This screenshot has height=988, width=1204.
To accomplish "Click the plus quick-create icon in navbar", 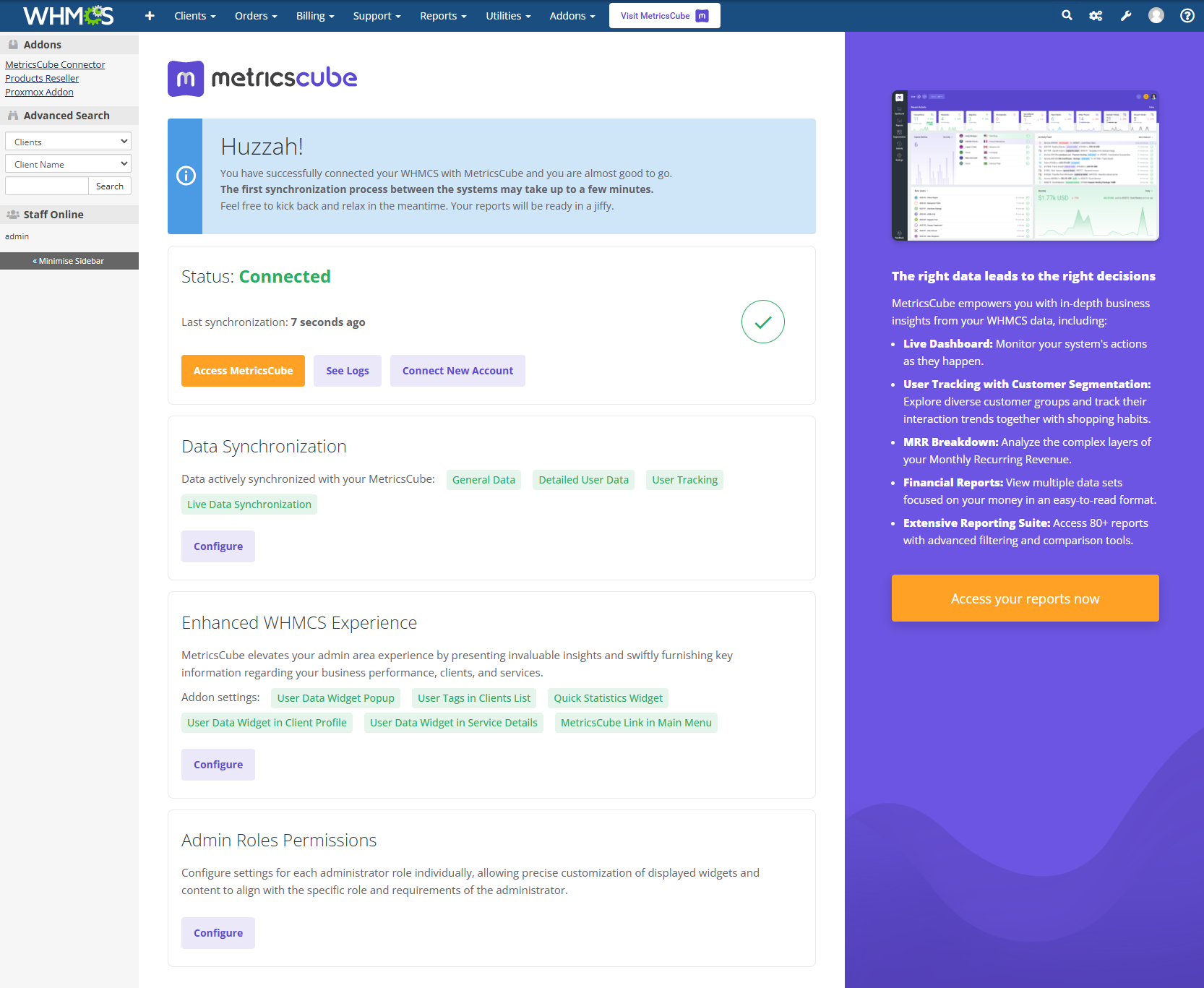I will (150, 15).
